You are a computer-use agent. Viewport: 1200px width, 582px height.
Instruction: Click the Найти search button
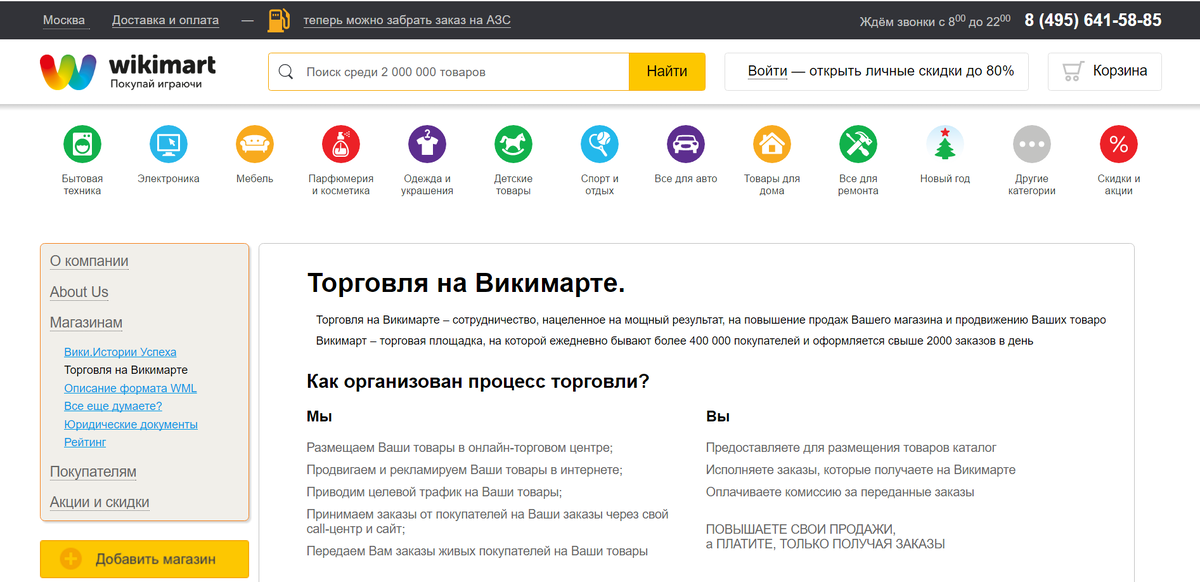[x=667, y=72]
